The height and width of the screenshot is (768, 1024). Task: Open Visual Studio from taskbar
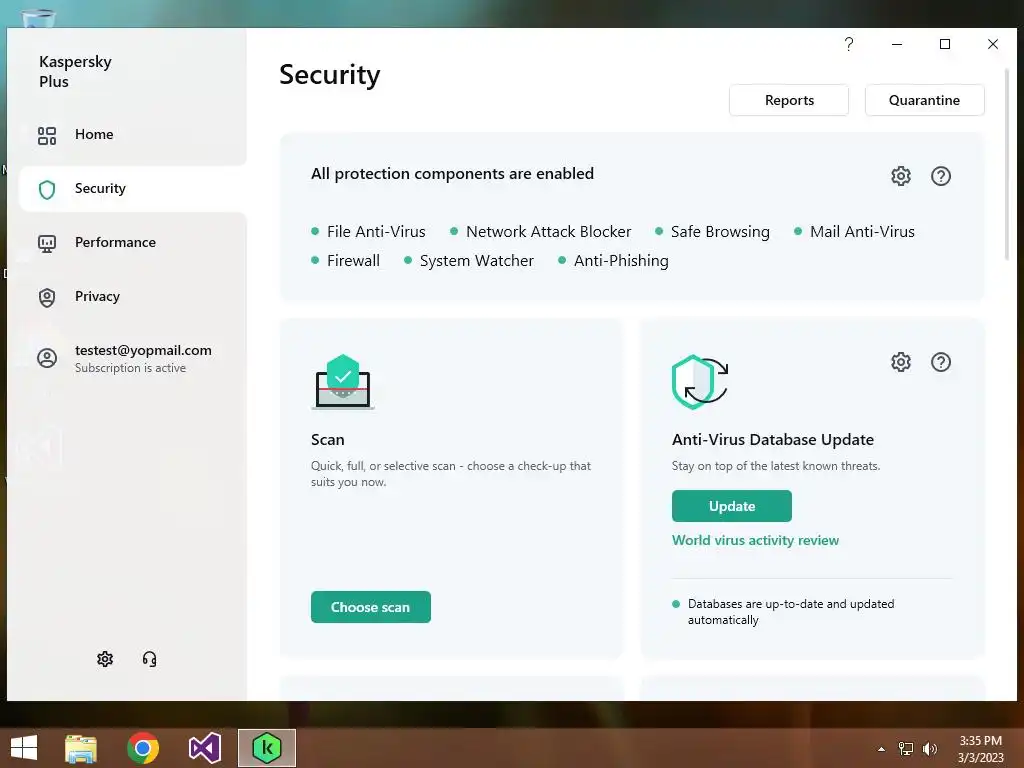[x=204, y=748]
